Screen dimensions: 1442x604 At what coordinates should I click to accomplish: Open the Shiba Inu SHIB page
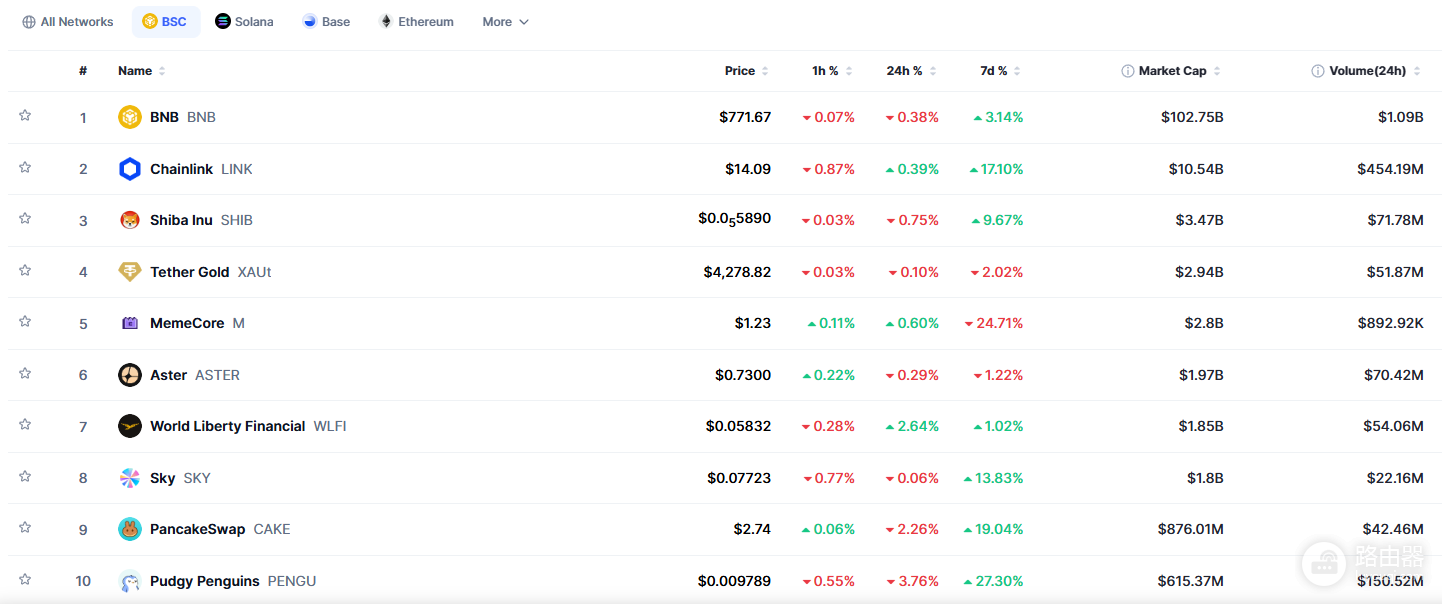coord(185,220)
